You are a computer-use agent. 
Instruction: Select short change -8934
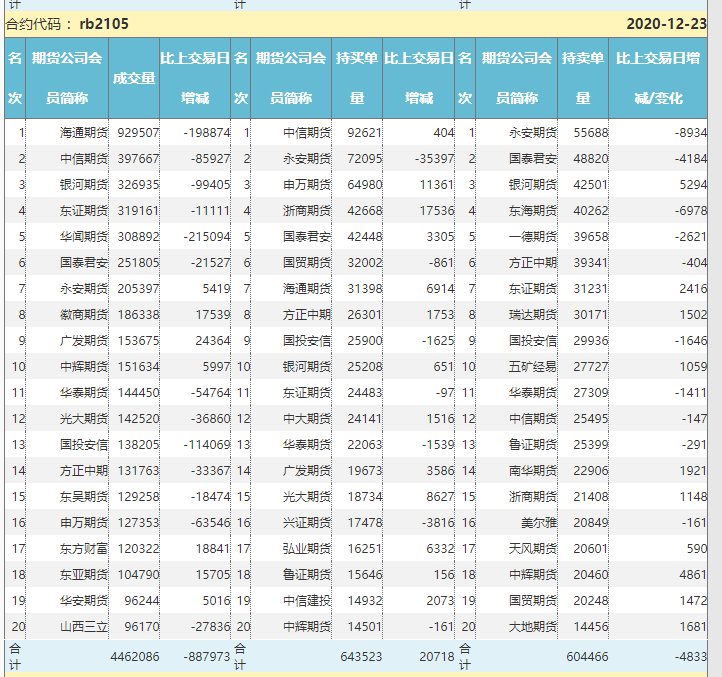coord(691,133)
